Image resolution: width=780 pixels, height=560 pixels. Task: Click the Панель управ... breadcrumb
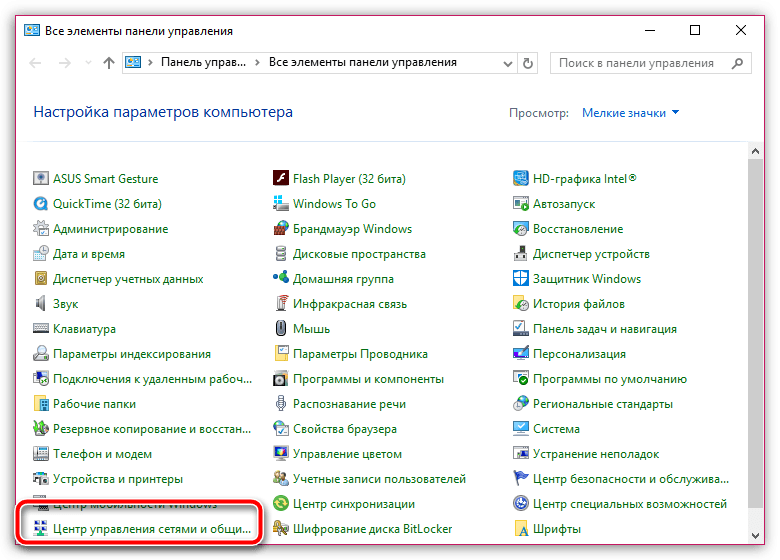point(203,62)
